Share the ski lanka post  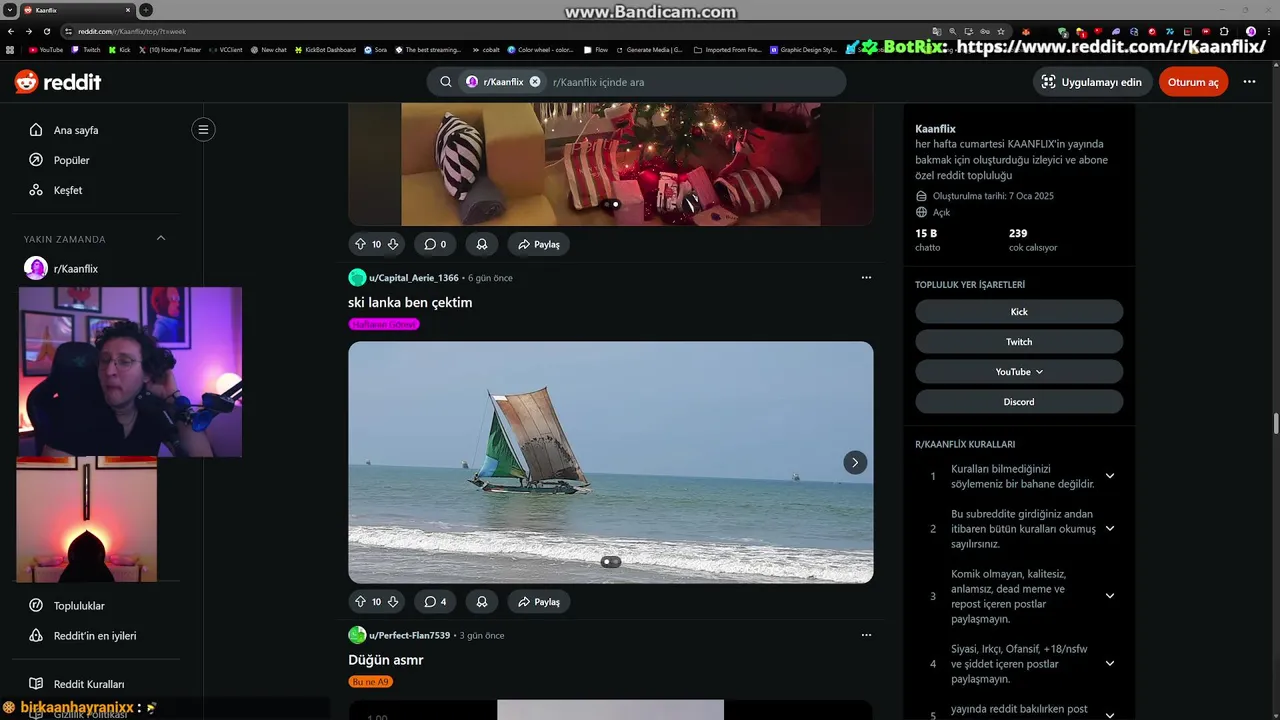click(539, 602)
